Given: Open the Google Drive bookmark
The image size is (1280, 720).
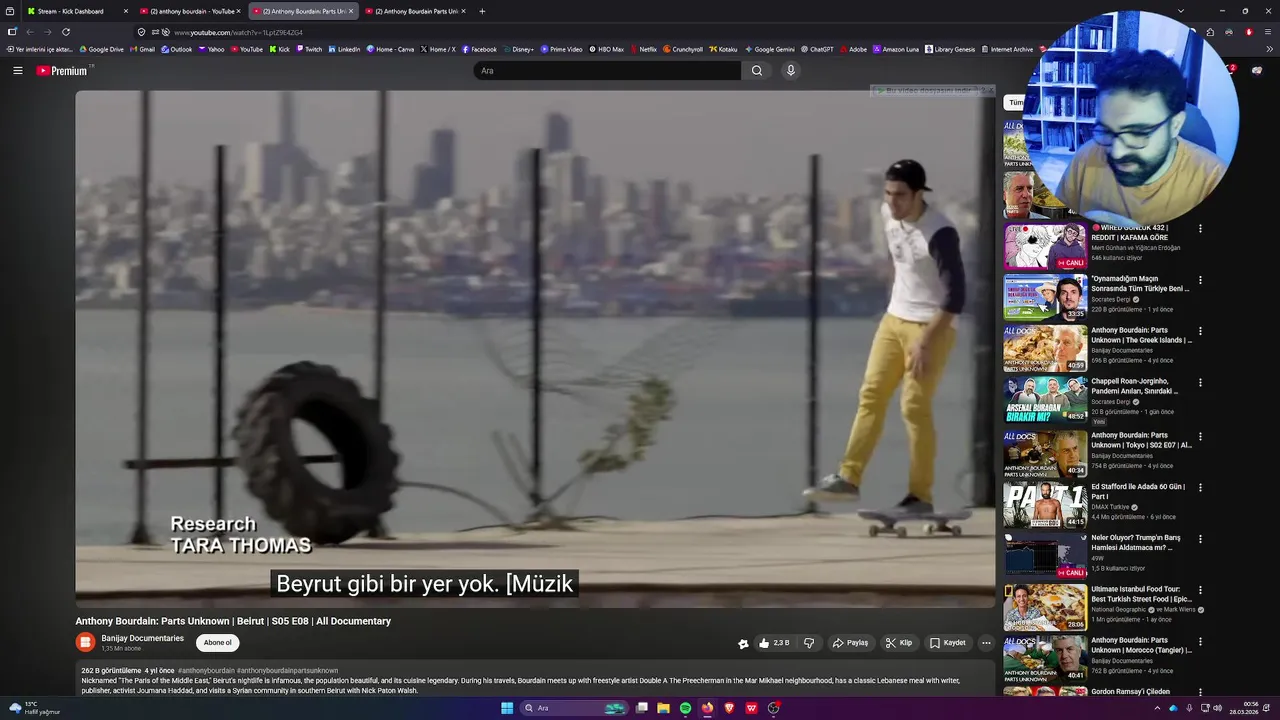Looking at the screenshot, I should (x=101, y=49).
